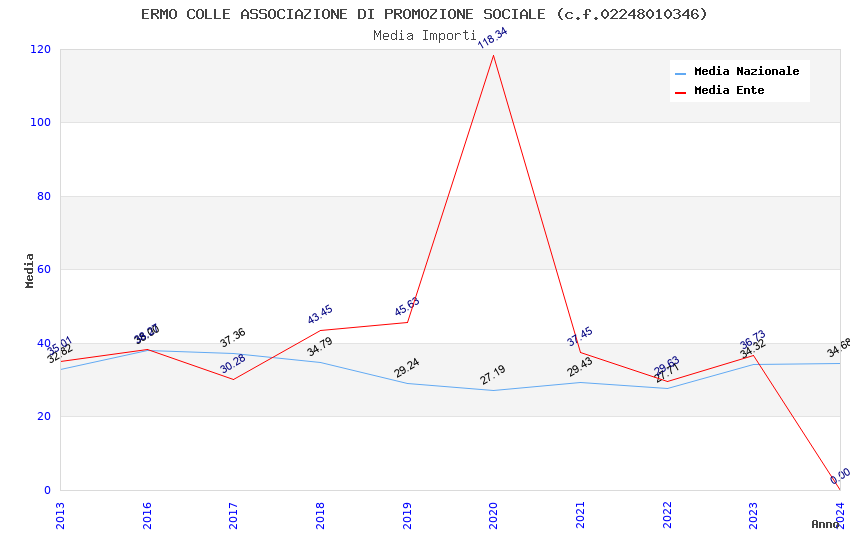Screen dimensions: 850x550
Task: Click the Media y-axis title
Action: (29, 270)
